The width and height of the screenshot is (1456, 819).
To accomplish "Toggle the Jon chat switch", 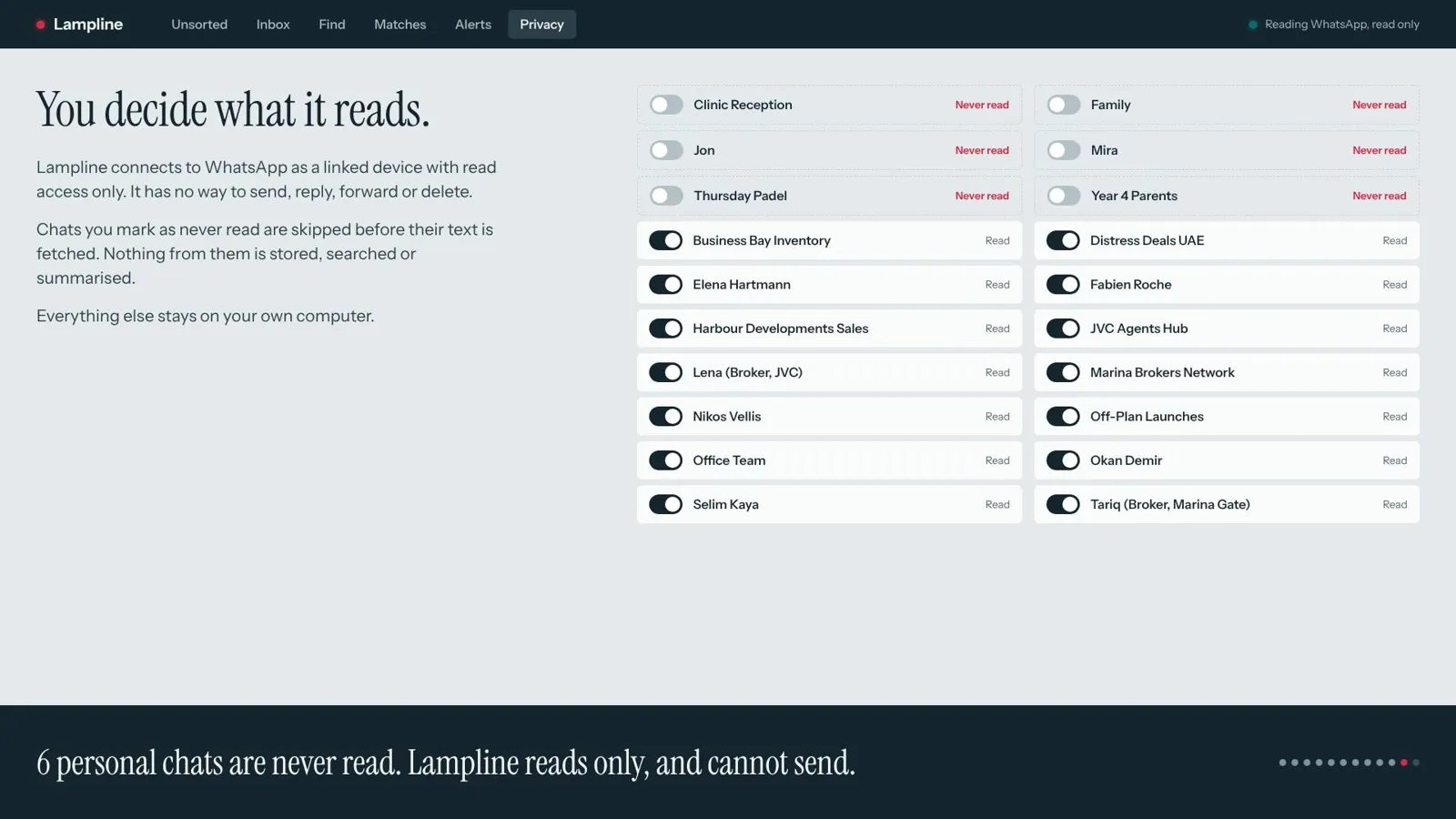I will coord(666,150).
